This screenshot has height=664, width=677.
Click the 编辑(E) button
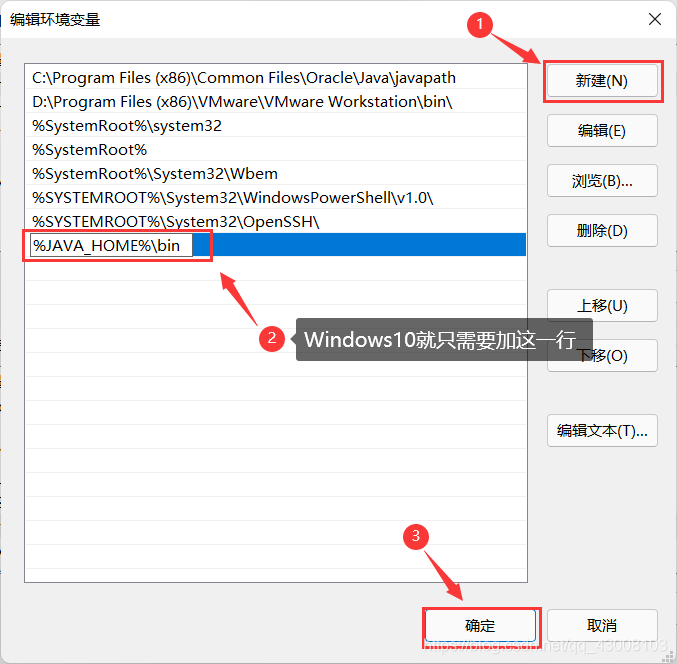pyautogui.click(x=602, y=130)
